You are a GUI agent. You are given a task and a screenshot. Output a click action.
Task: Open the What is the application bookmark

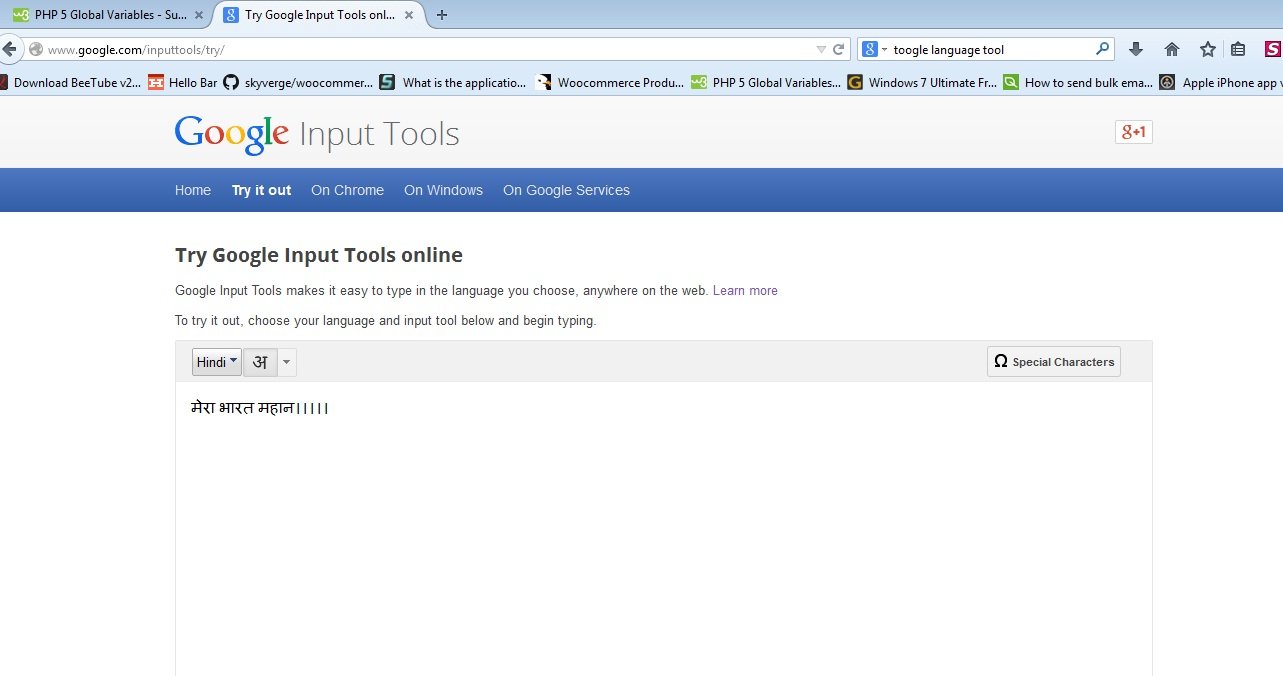[x=453, y=83]
